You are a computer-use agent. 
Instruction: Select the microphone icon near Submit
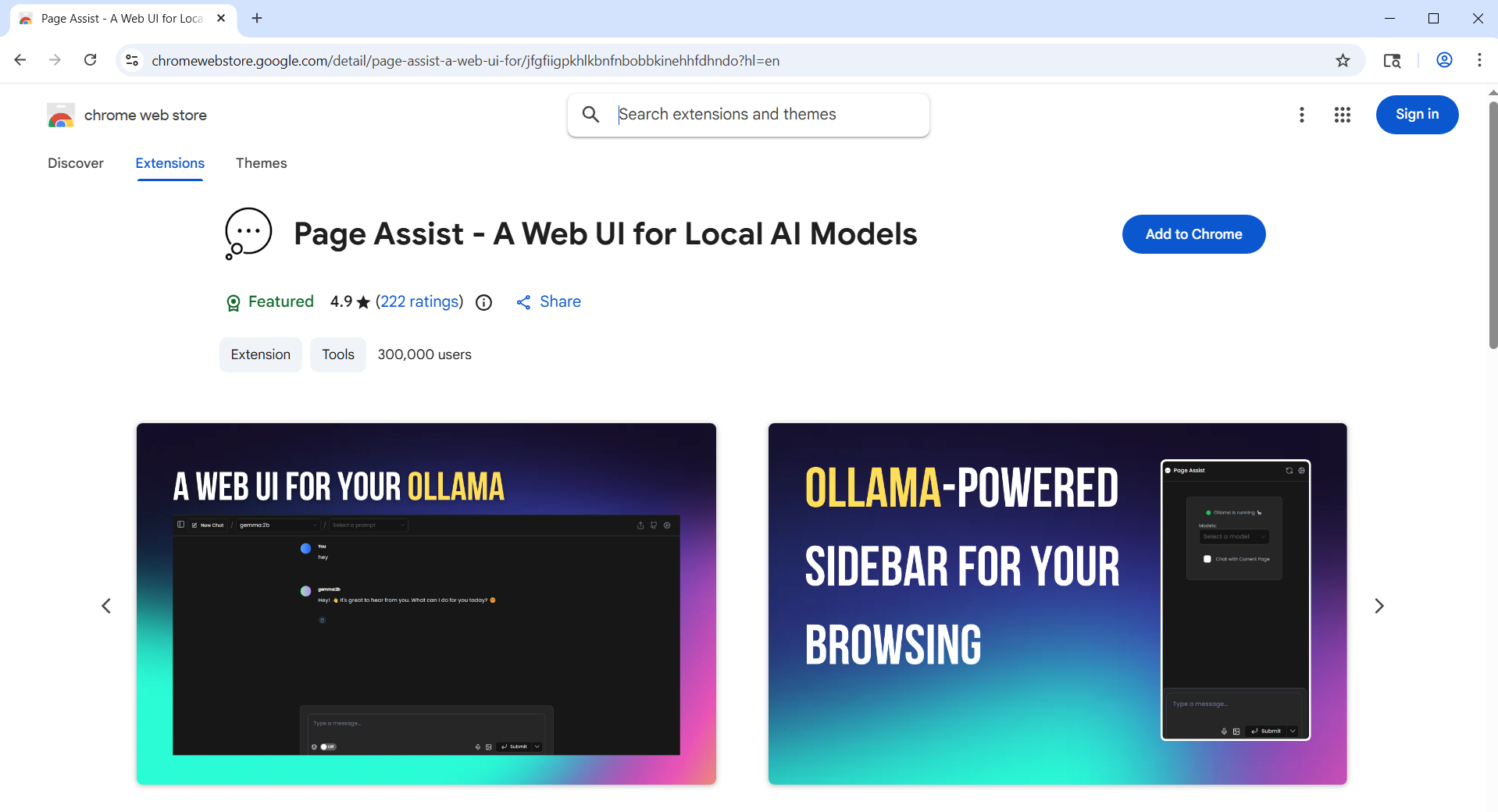(x=477, y=746)
